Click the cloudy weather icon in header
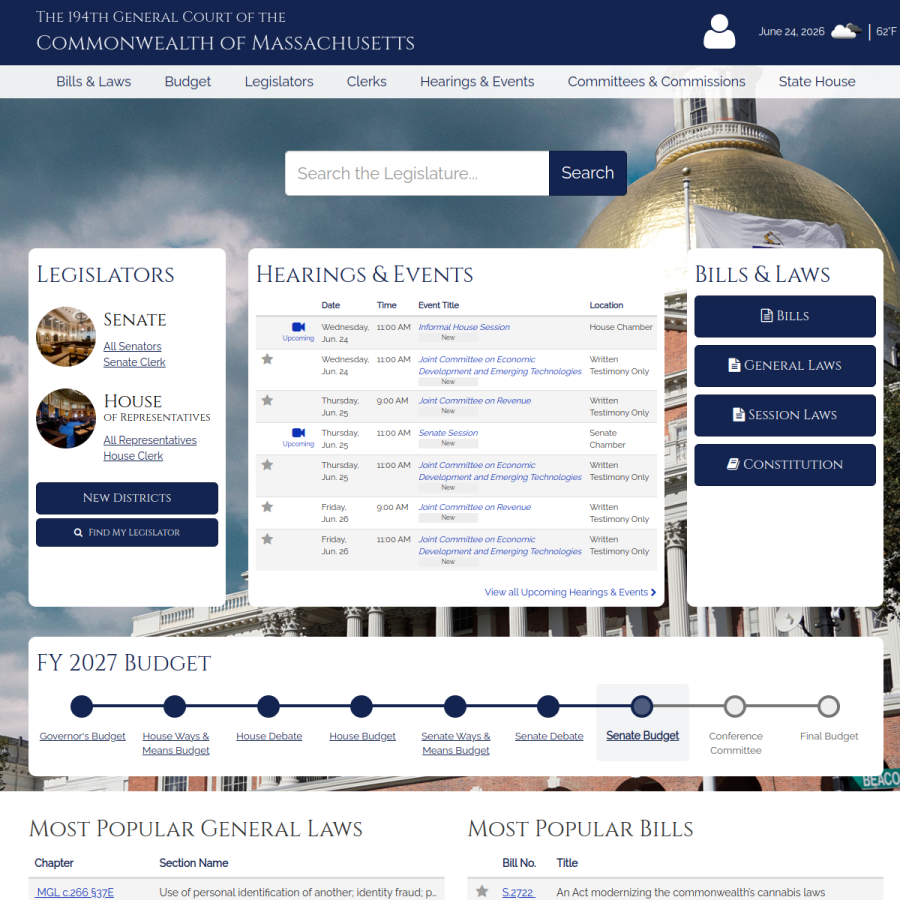This screenshot has height=900, width=900. 846,31
